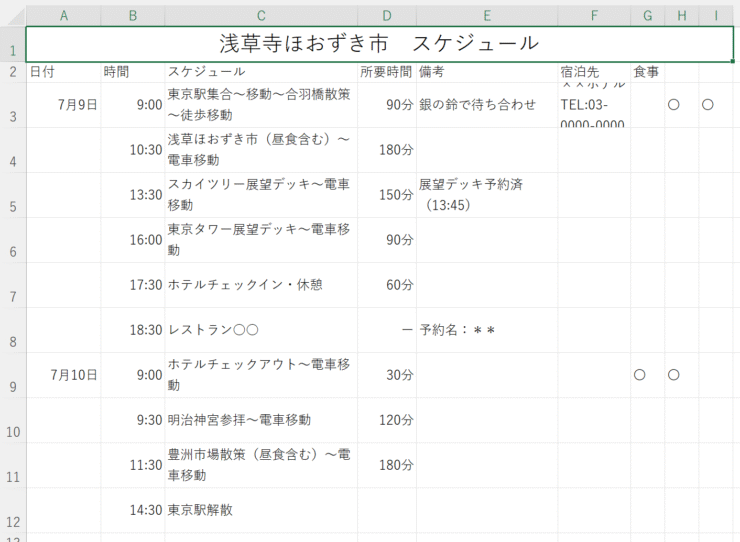
Task: Click the 10:30 time cell
Action: tap(133, 150)
